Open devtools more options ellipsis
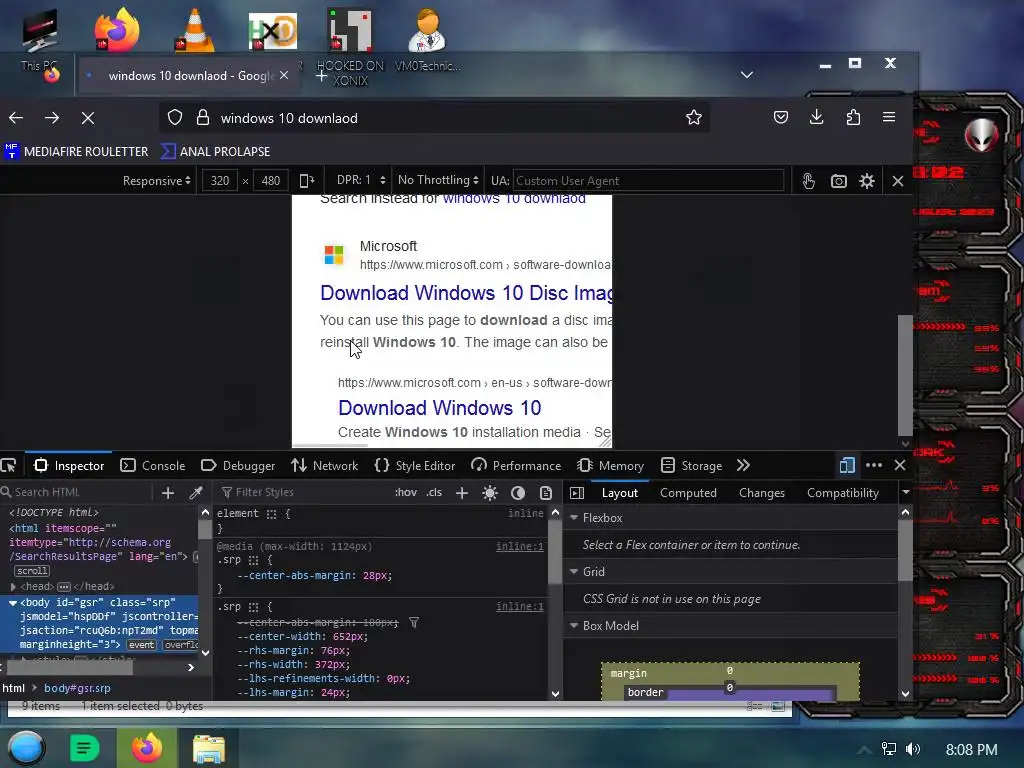Image resolution: width=1024 pixels, height=768 pixels. [874, 465]
